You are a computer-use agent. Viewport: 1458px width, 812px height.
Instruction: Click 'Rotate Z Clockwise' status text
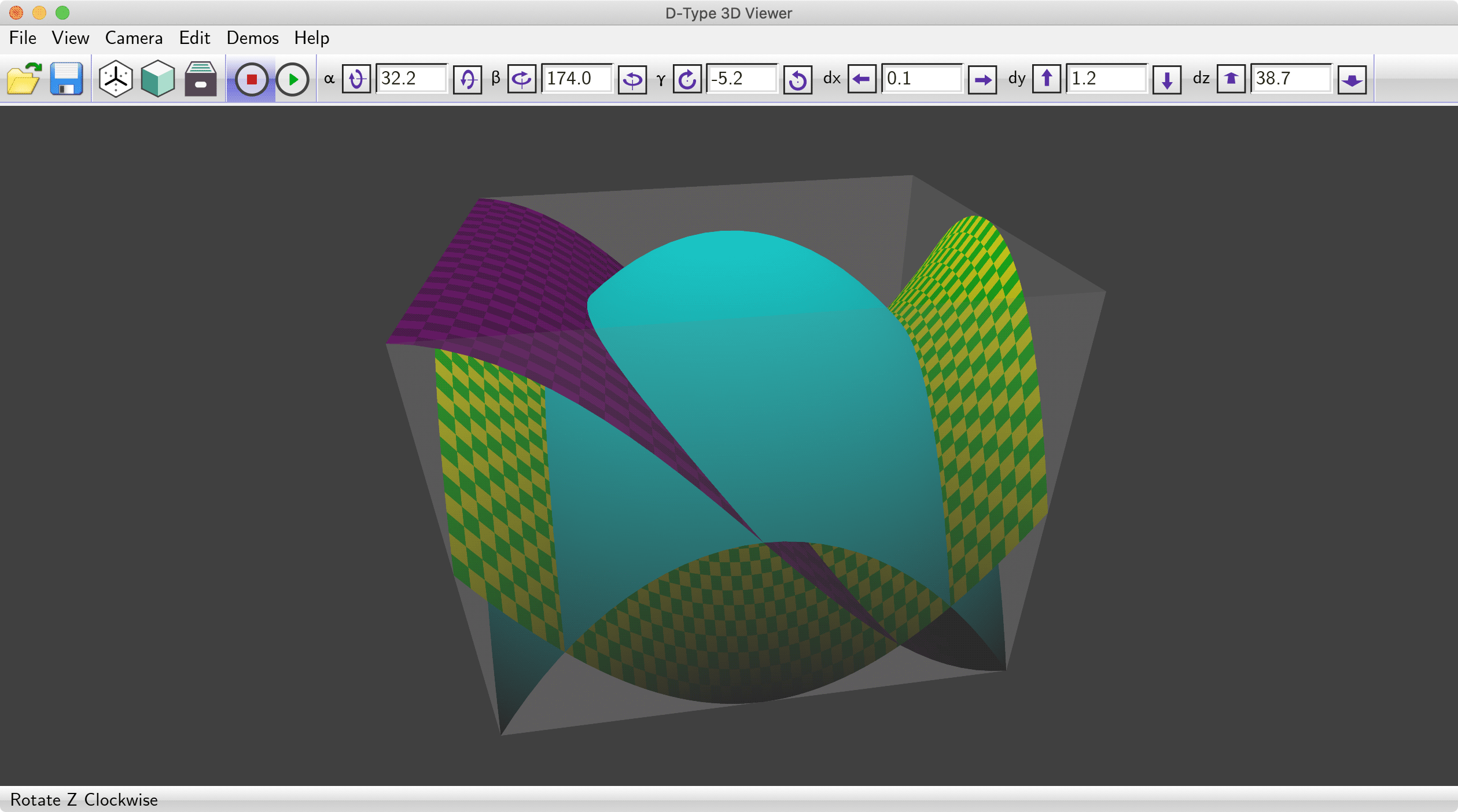pos(84,800)
